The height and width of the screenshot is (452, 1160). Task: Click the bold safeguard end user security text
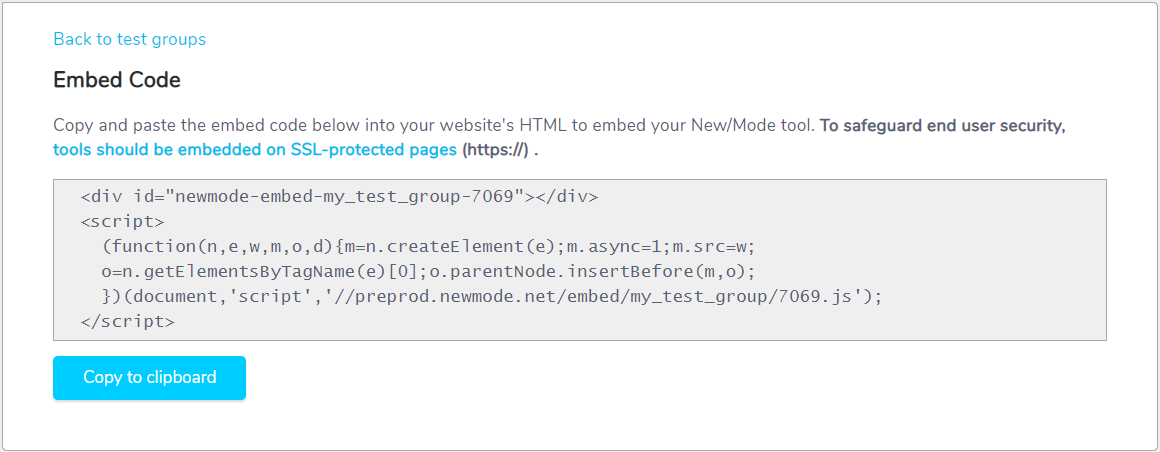(943, 126)
